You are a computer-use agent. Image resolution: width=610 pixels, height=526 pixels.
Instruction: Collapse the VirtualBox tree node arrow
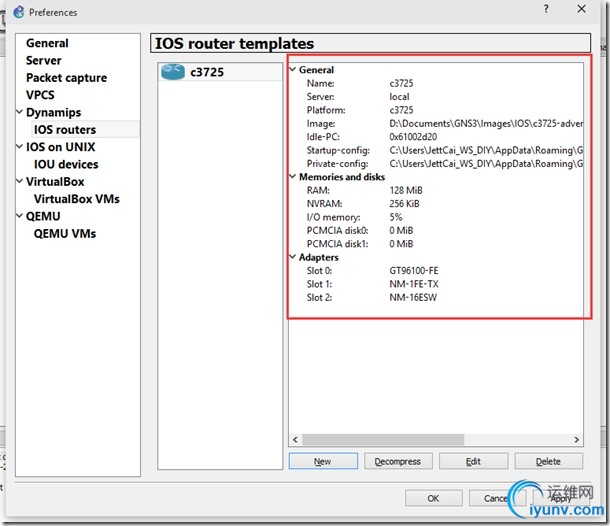(x=19, y=181)
